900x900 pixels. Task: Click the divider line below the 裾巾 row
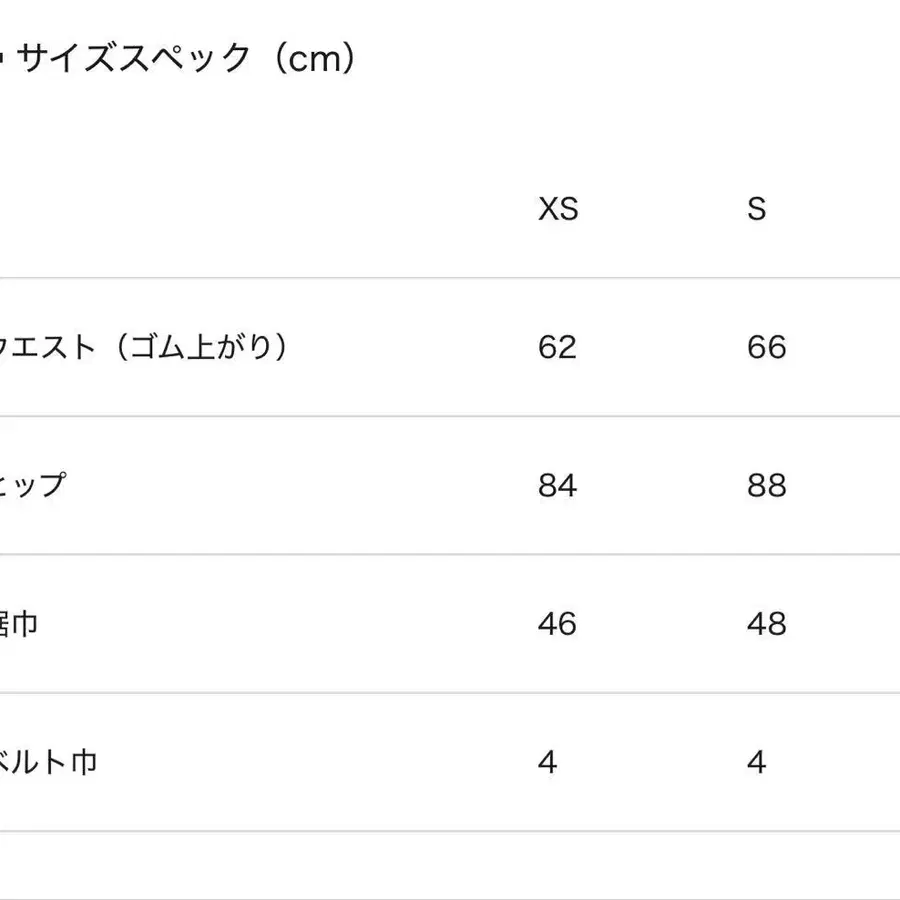[x=450, y=692]
